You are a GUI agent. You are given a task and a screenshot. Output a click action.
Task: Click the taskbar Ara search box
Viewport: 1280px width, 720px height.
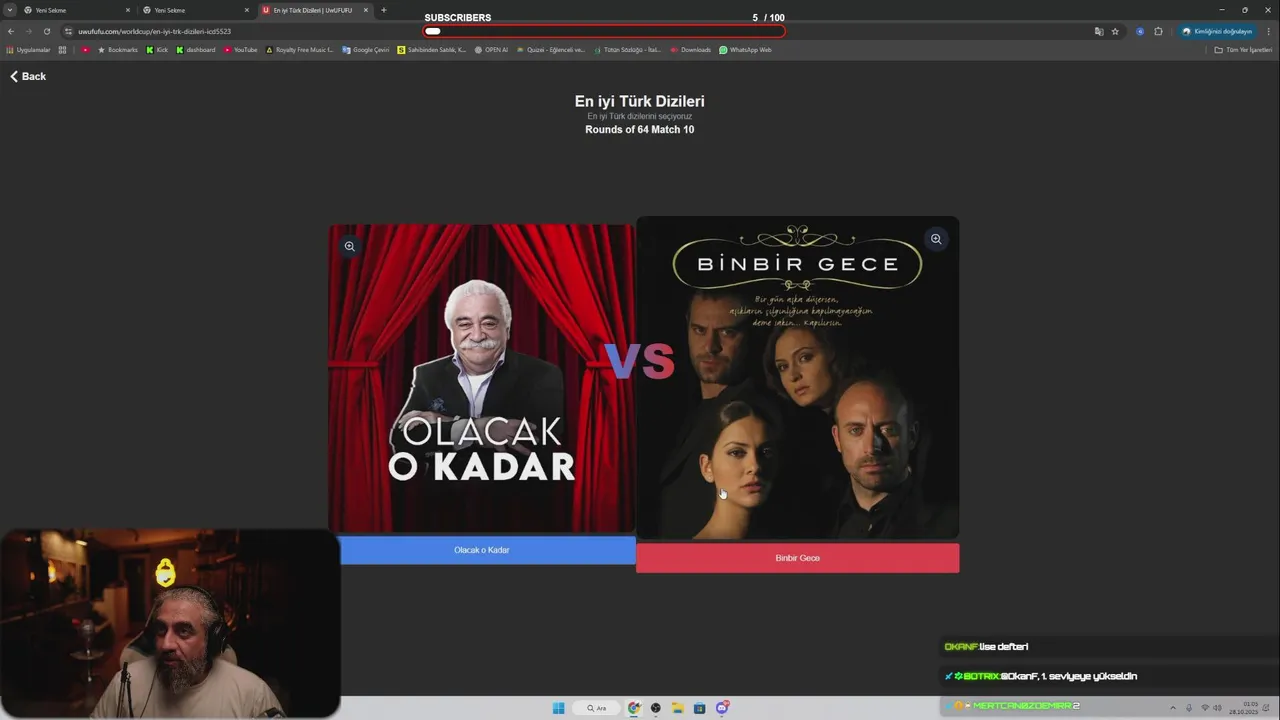[x=597, y=708]
